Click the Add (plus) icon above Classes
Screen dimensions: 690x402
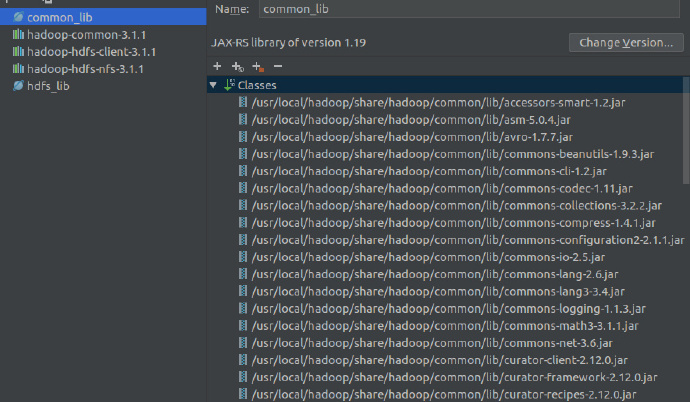217,66
